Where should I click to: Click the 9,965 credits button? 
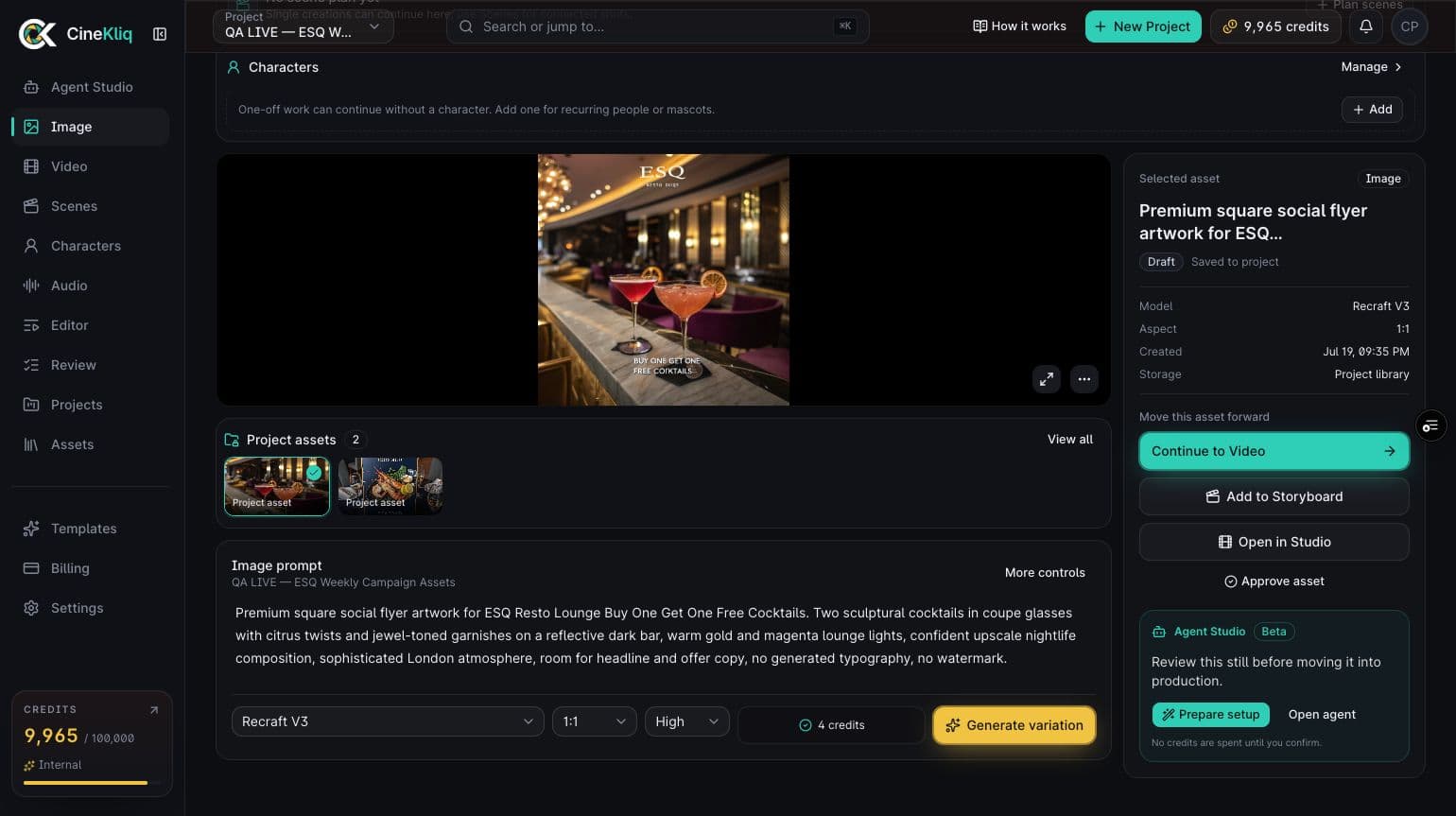(x=1275, y=26)
